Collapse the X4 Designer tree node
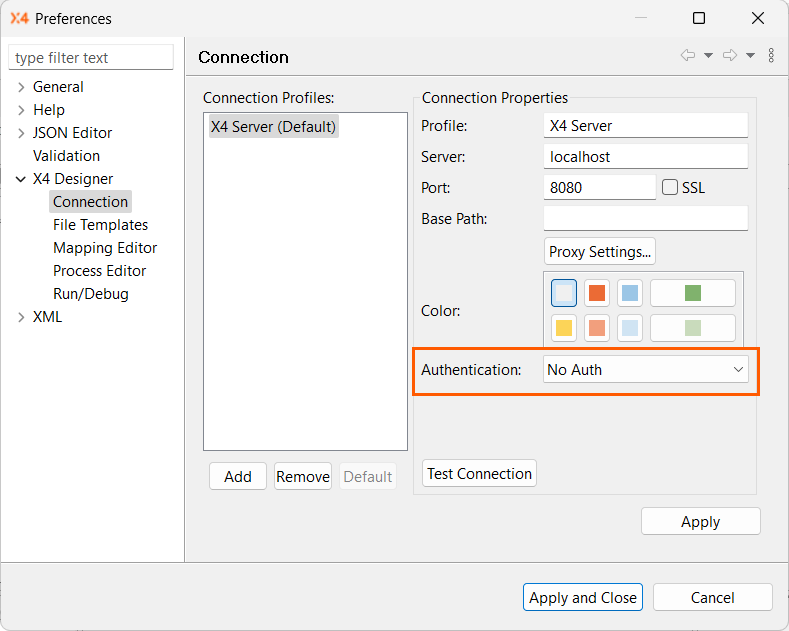This screenshot has width=789, height=631. pyautogui.click(x=21, y=179)
